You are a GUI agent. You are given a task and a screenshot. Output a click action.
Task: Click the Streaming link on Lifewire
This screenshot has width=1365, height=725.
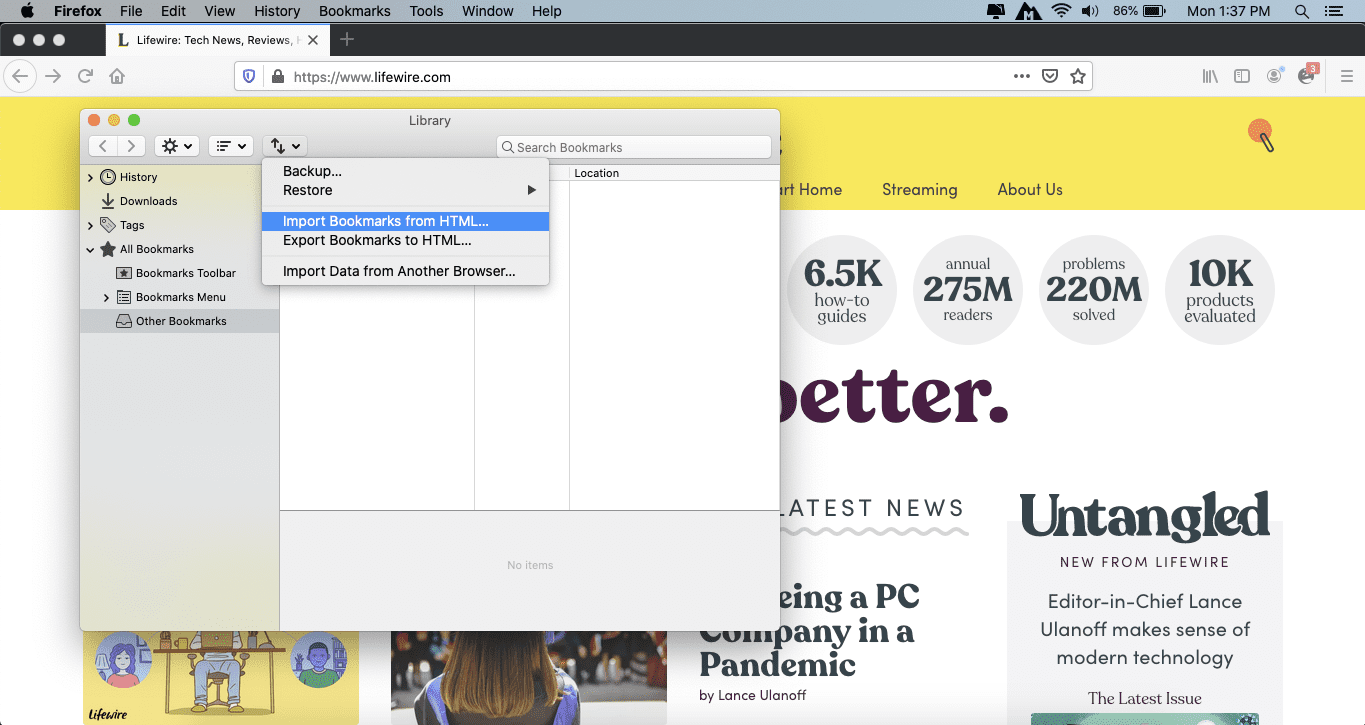[919, 189]
